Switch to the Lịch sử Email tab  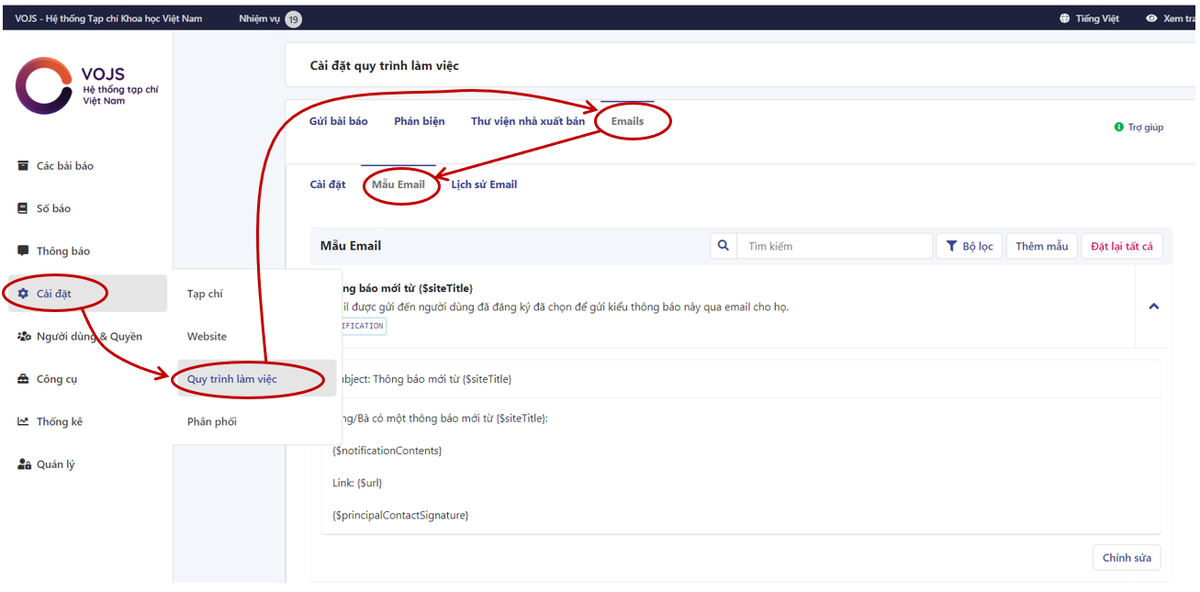(484, 184)
